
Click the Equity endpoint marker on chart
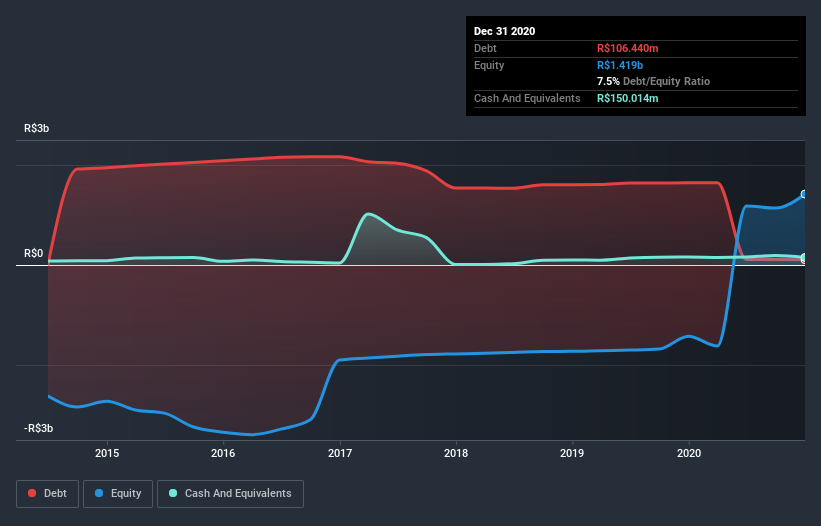click(x=804, y=194)
